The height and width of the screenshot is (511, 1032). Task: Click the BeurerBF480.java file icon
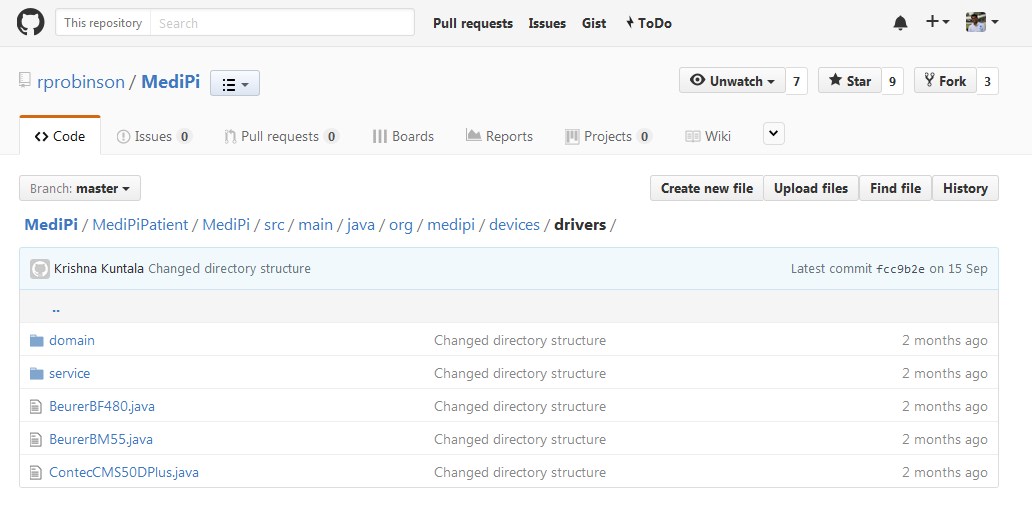click(x=37, y=407)
